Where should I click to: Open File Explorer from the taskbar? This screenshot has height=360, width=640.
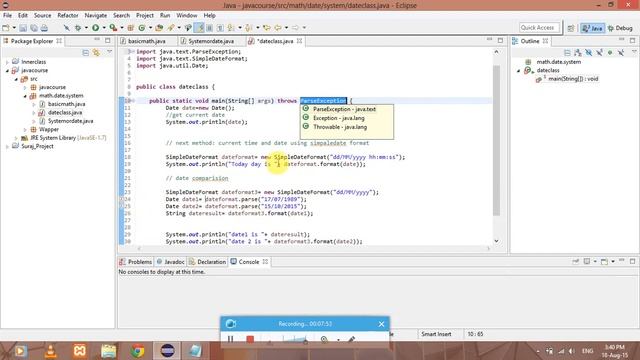108,351
